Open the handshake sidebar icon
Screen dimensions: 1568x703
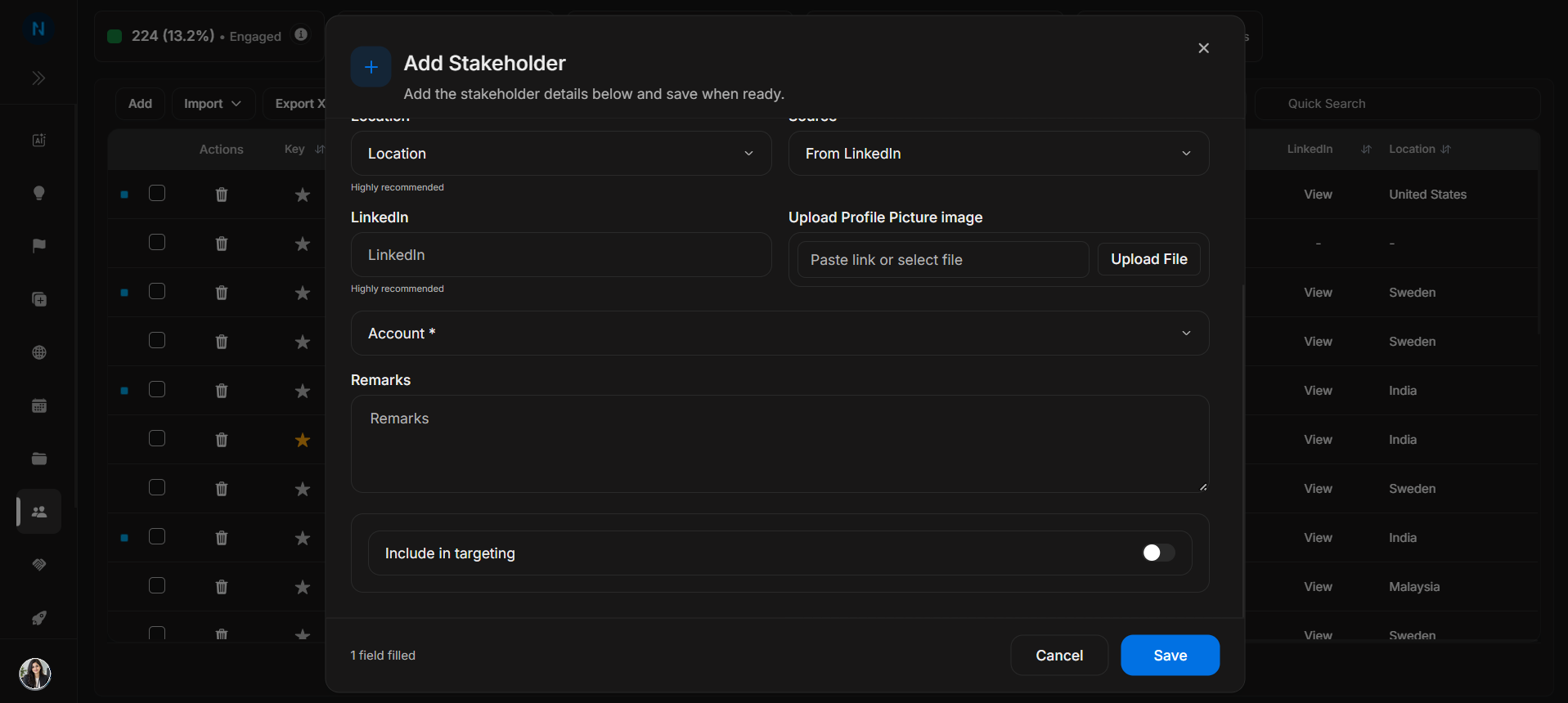38,565
